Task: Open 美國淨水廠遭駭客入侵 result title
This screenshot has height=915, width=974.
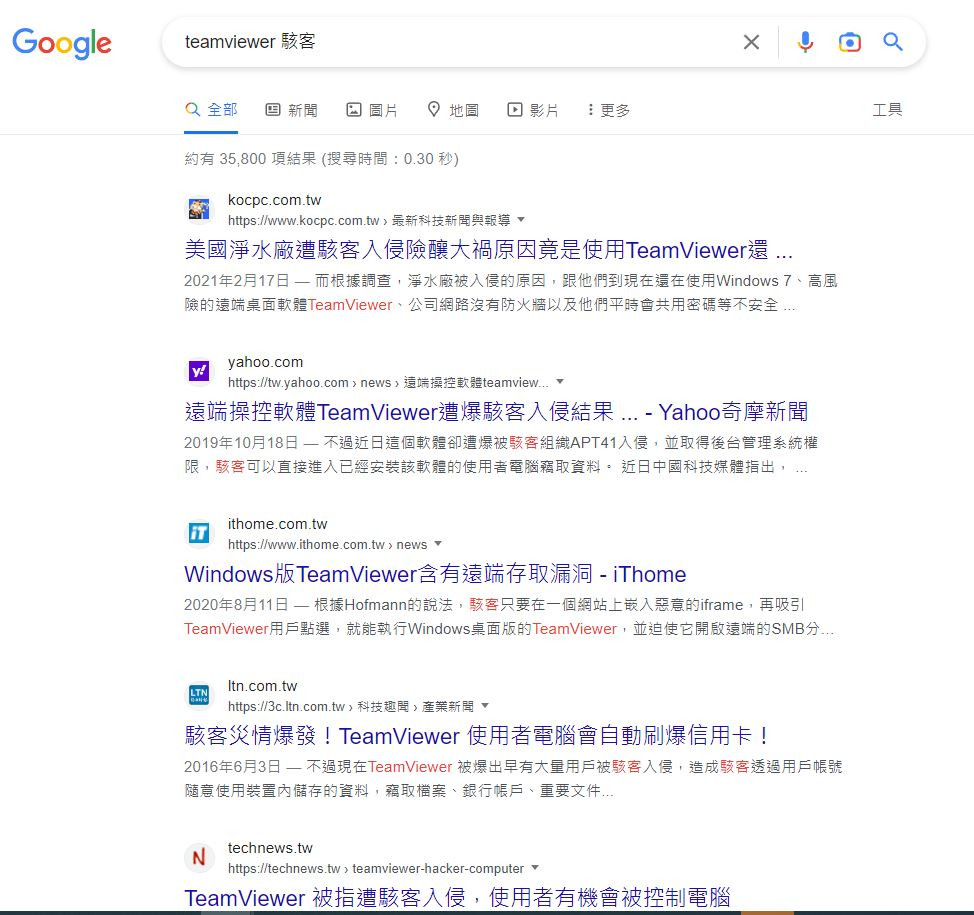Action: pos(488,250)
